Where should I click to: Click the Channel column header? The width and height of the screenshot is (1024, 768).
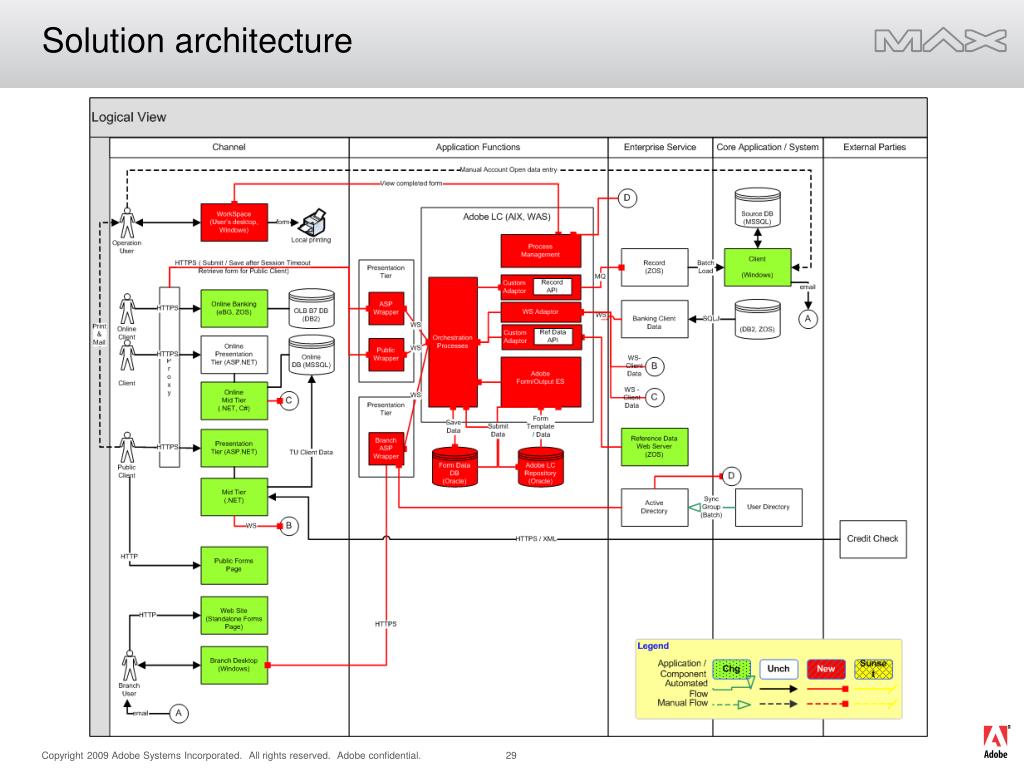(229, 147)
